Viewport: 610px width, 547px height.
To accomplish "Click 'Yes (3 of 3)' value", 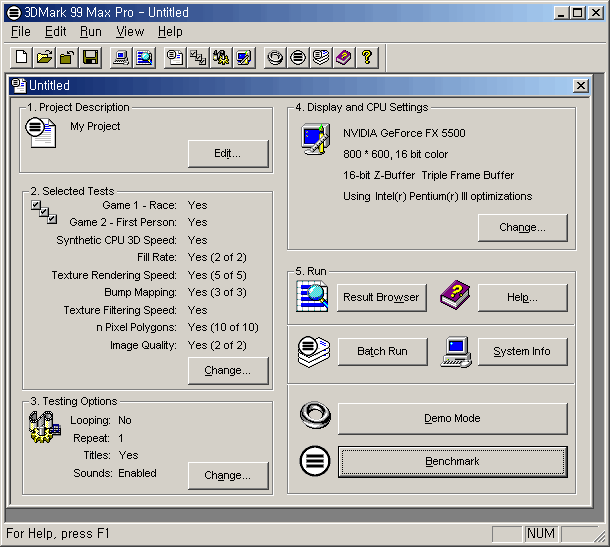I will [x=217, y=292].
